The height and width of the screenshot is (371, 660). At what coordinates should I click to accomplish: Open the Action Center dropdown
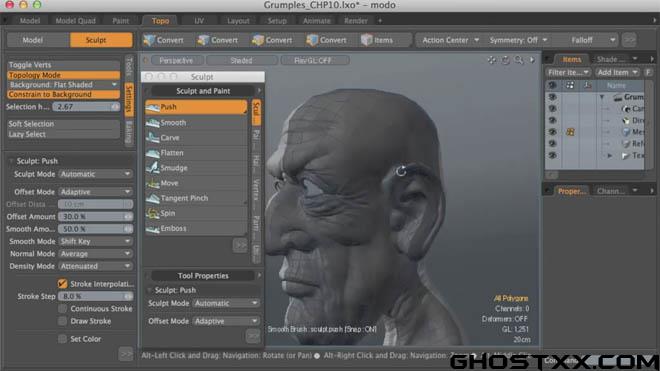click(x=450, y=40)
